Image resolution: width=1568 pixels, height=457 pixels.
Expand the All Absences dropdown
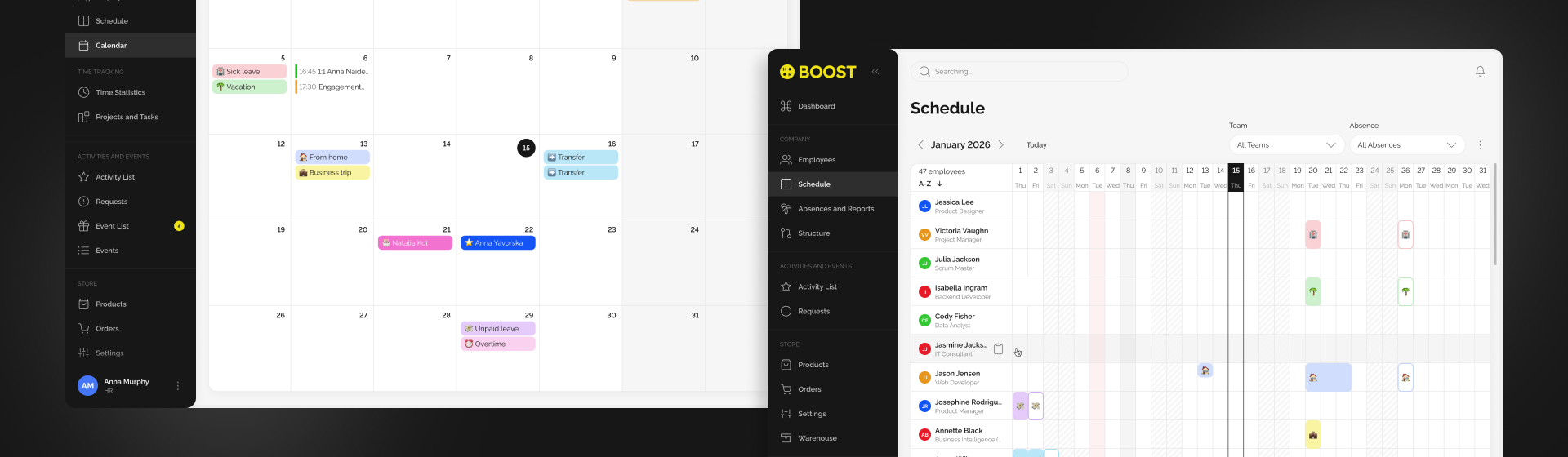click(1406, 145)
